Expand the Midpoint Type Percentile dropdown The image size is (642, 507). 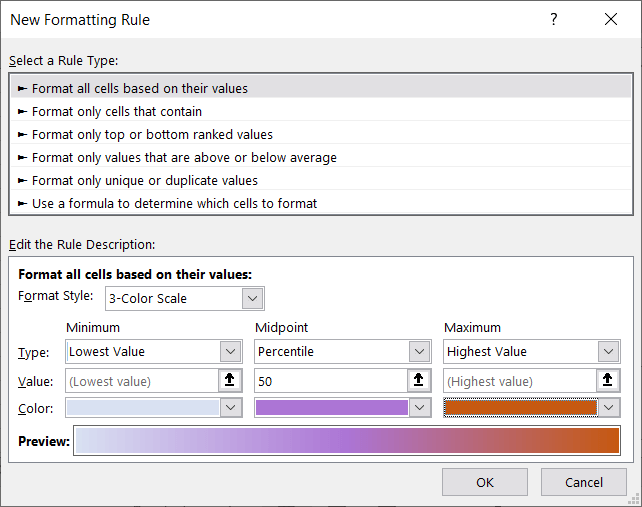(420, 352)
